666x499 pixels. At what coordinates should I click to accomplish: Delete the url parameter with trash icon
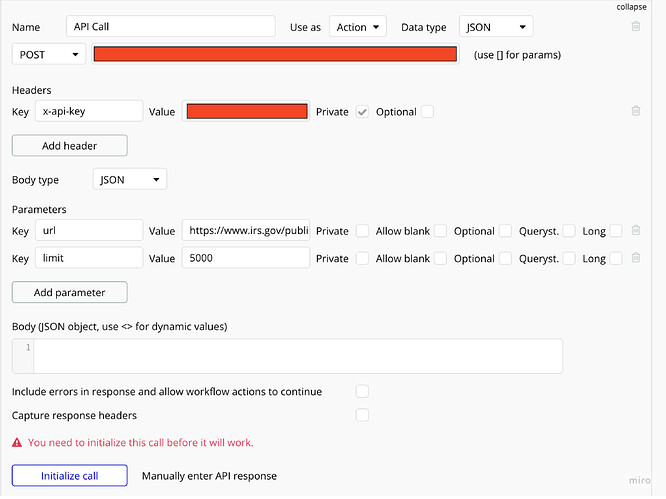pyautogui.click(x=636, y=231)
